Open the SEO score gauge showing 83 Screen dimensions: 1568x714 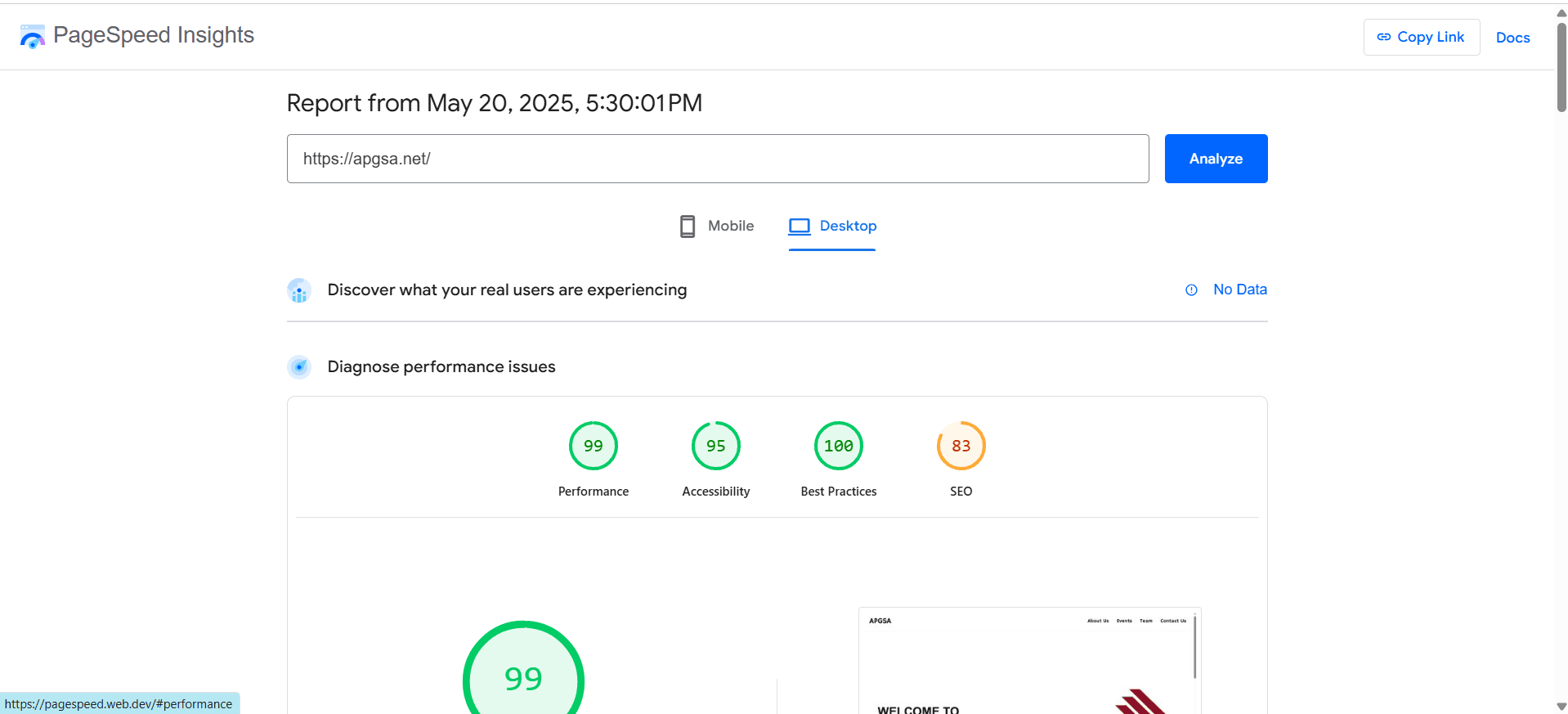tap(961, 446)
